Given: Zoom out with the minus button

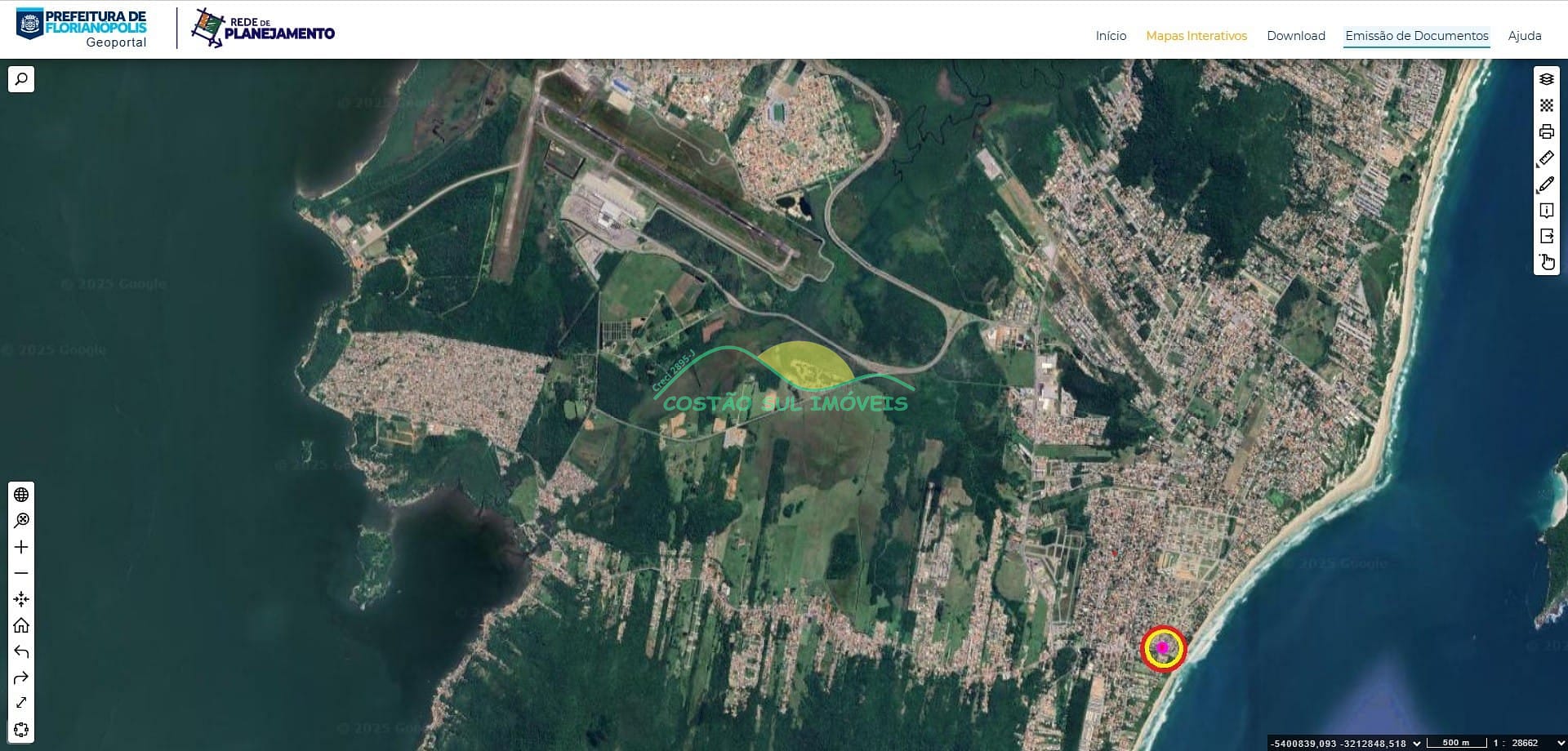Looking at the screenshot, I should (x=21, y=573).
